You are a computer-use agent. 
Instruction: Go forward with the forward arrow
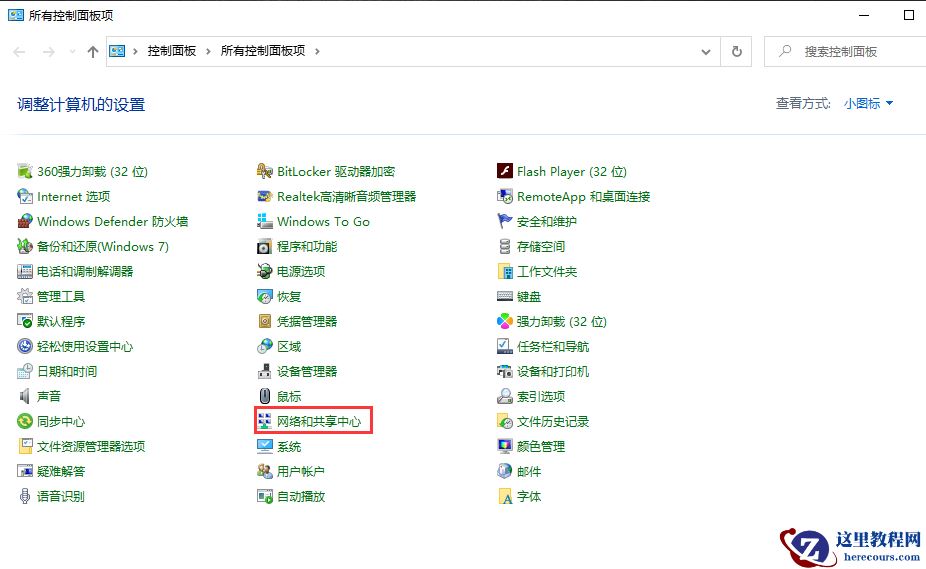tap(49, 51)
